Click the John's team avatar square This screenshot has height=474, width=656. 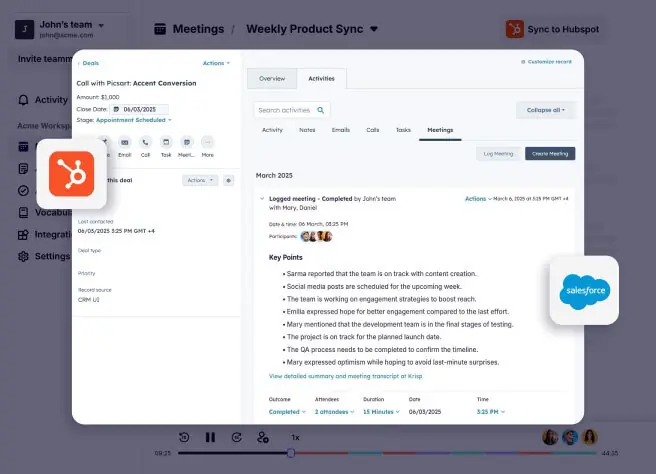(x=24, y=29)
